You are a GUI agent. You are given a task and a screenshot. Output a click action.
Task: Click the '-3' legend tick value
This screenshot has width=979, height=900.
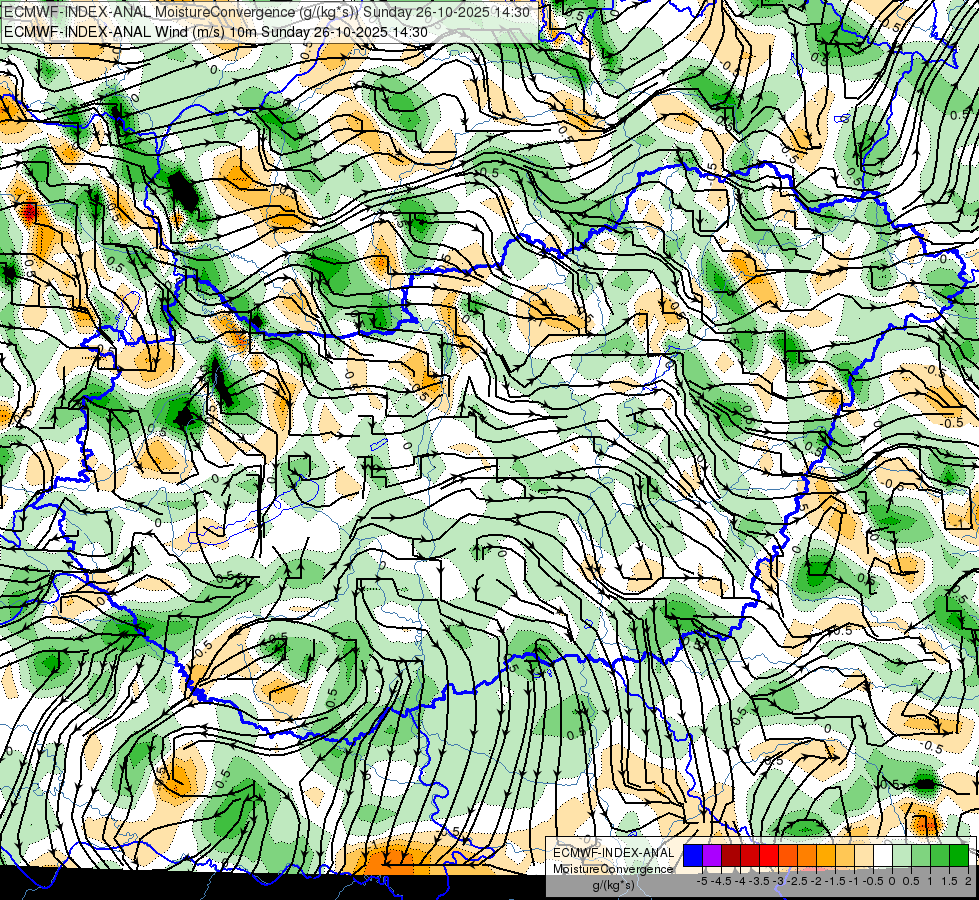[x=778, y=881]
